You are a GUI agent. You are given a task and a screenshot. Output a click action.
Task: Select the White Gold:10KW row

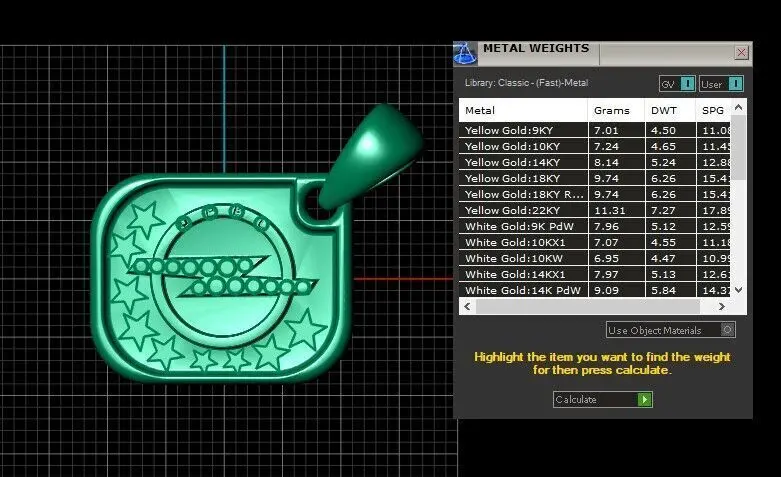click(595, 258)
